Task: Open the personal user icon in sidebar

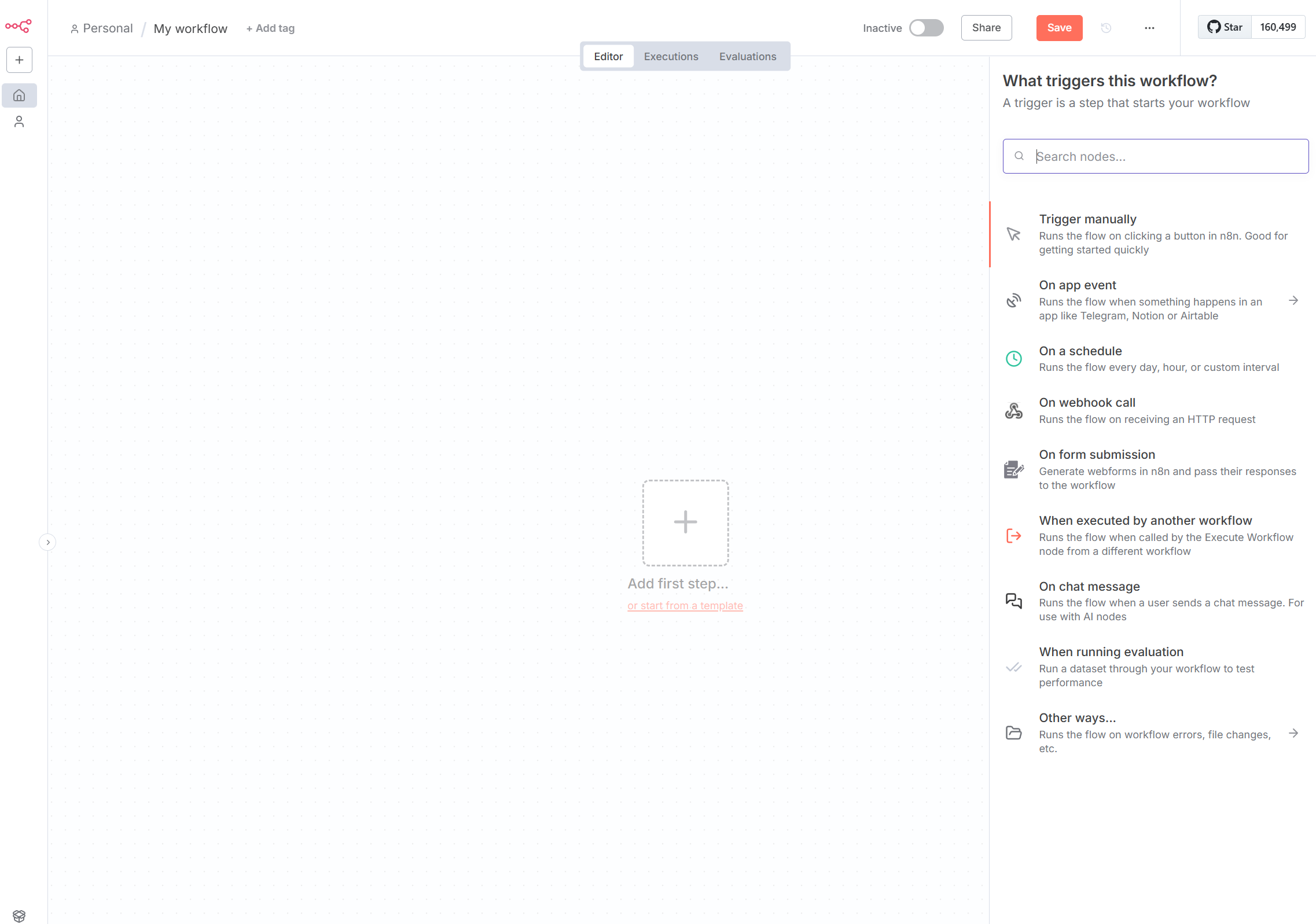Action: (19, 122)
